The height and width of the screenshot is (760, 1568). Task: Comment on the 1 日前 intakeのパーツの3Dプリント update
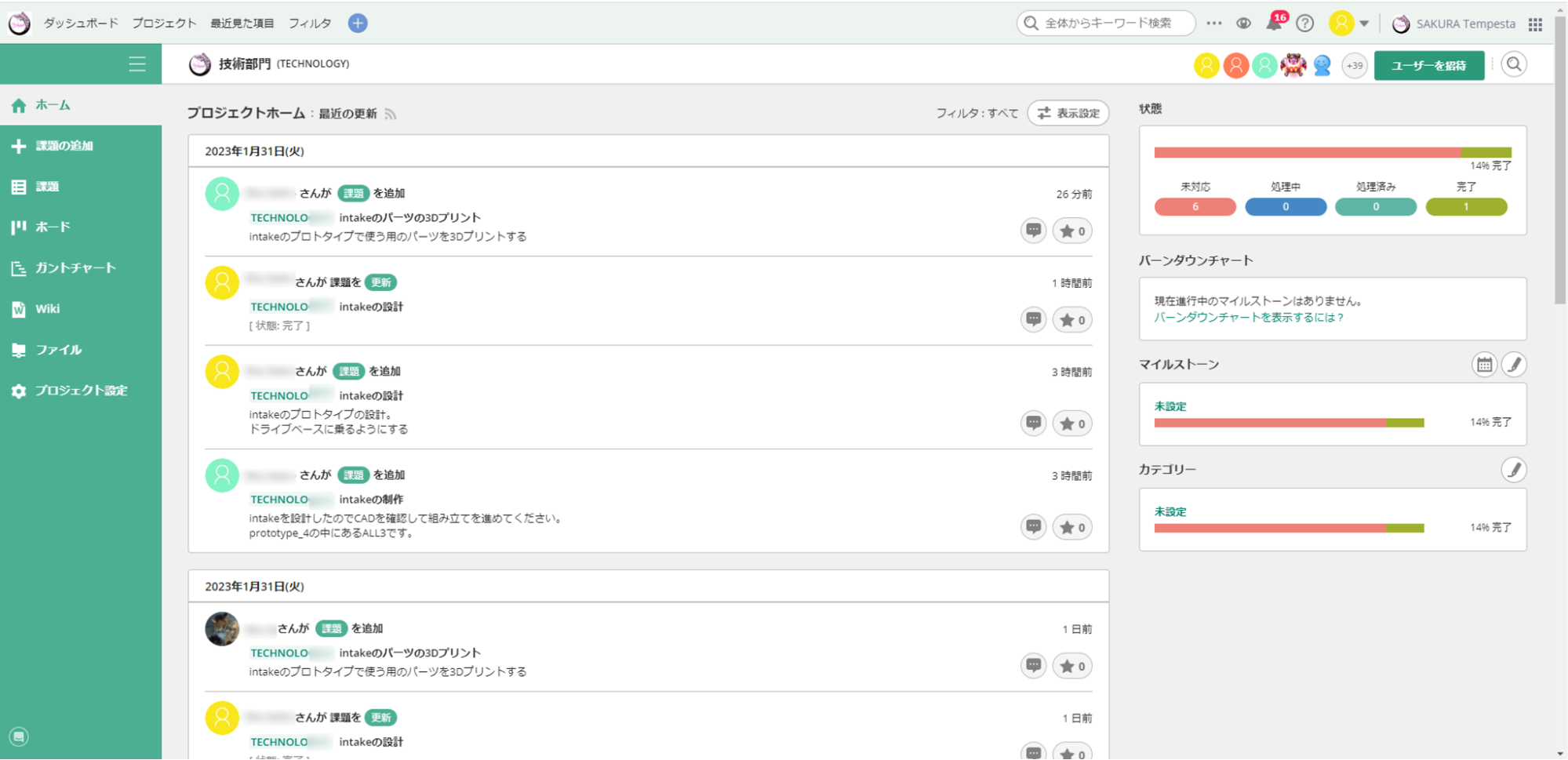(1034, 666)
